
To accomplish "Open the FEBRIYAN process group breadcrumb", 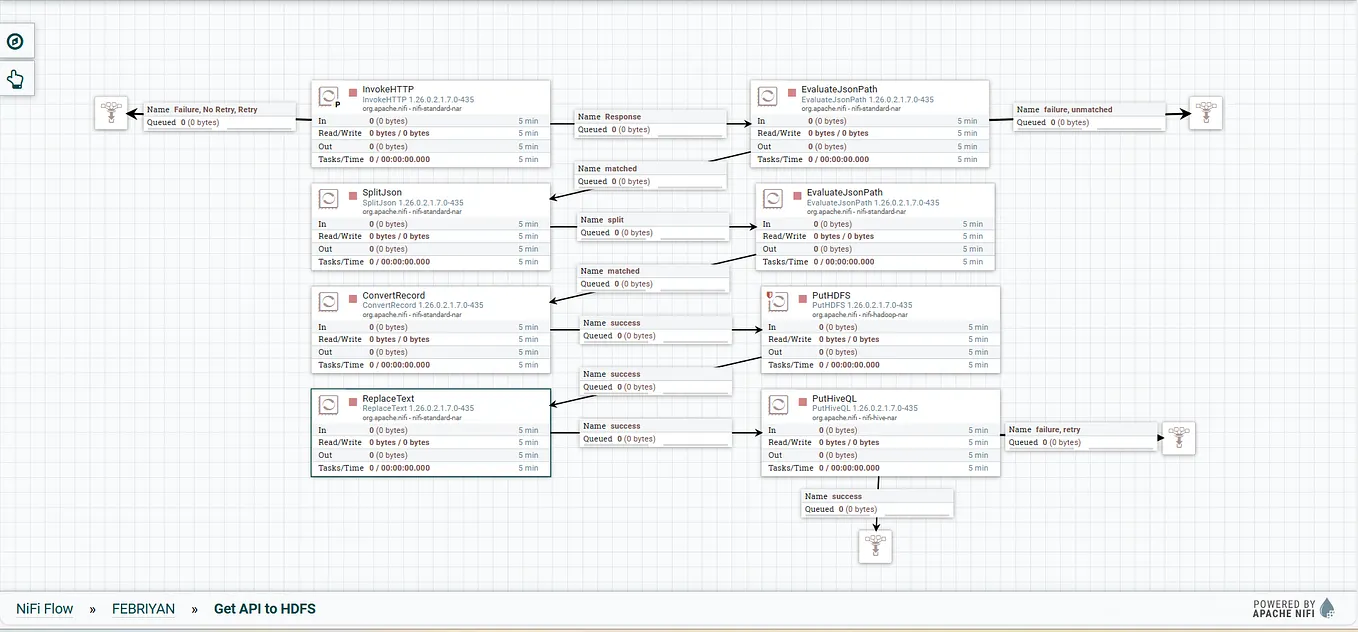I will (144, 608).
